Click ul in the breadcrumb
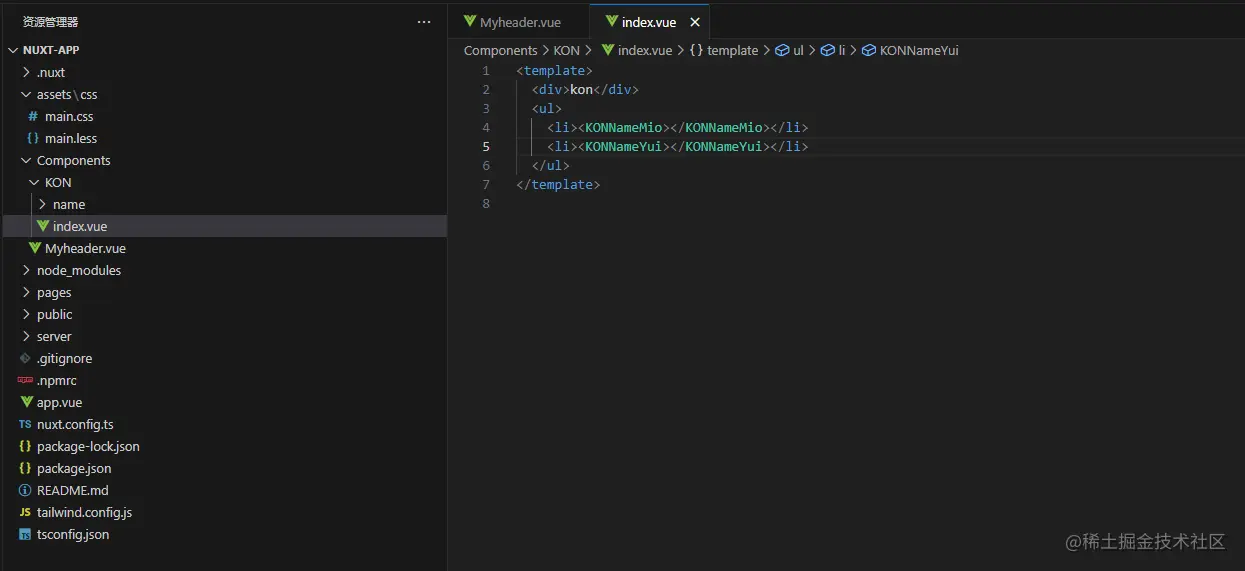The height and width of the screenshot is (571, 1245). 798,50
